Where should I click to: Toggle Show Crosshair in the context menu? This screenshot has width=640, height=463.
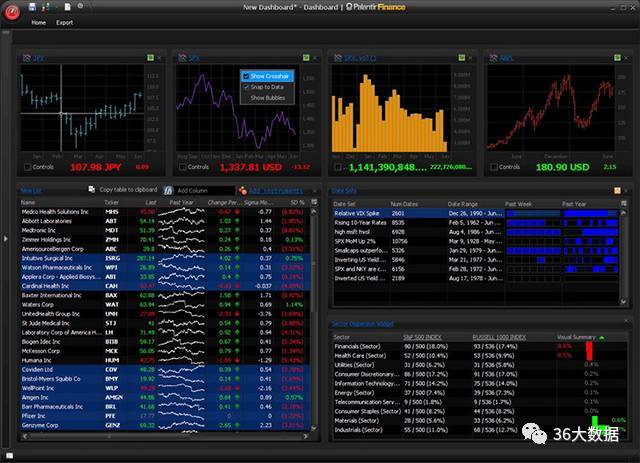[267, 76]
